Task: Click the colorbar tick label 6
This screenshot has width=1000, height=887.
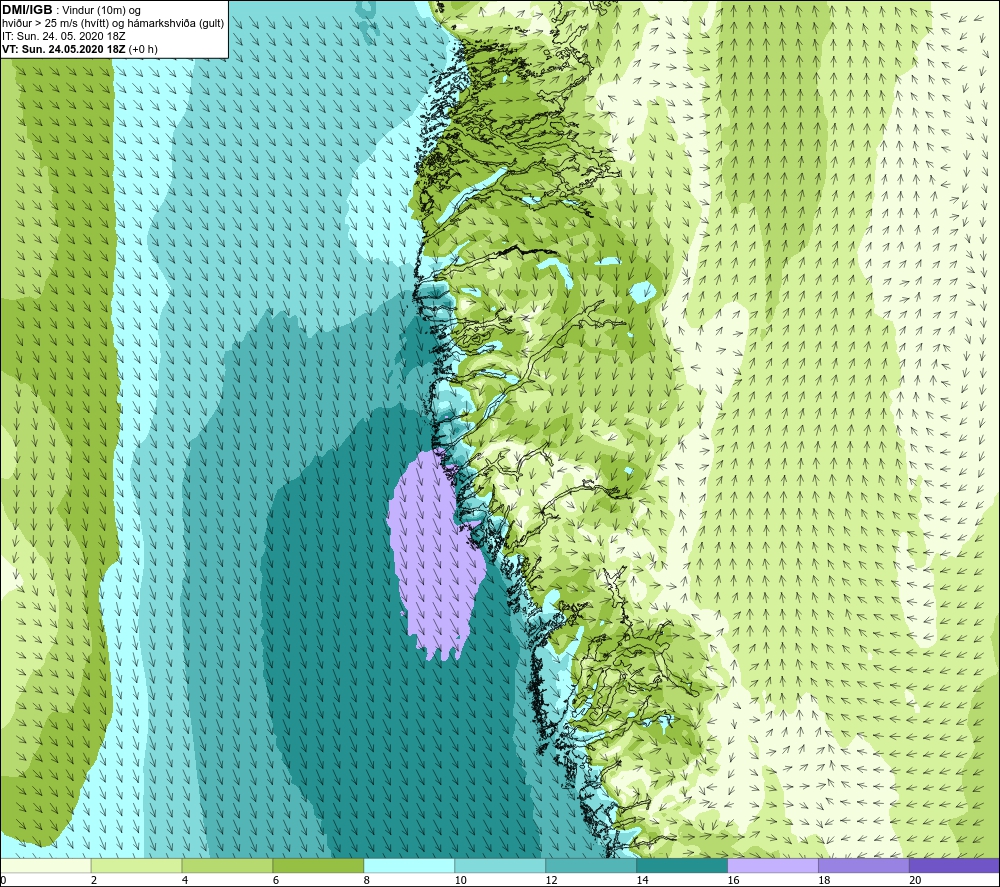Action: [276, 880]
